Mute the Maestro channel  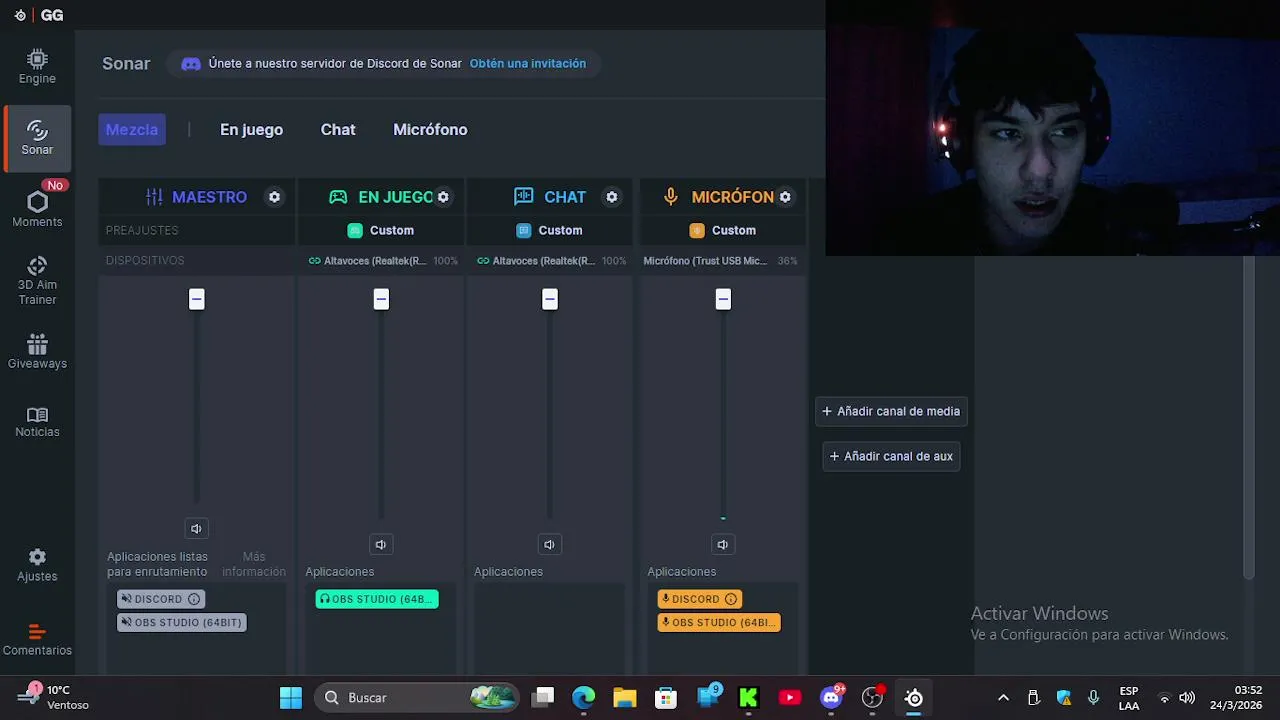(196, 529)
